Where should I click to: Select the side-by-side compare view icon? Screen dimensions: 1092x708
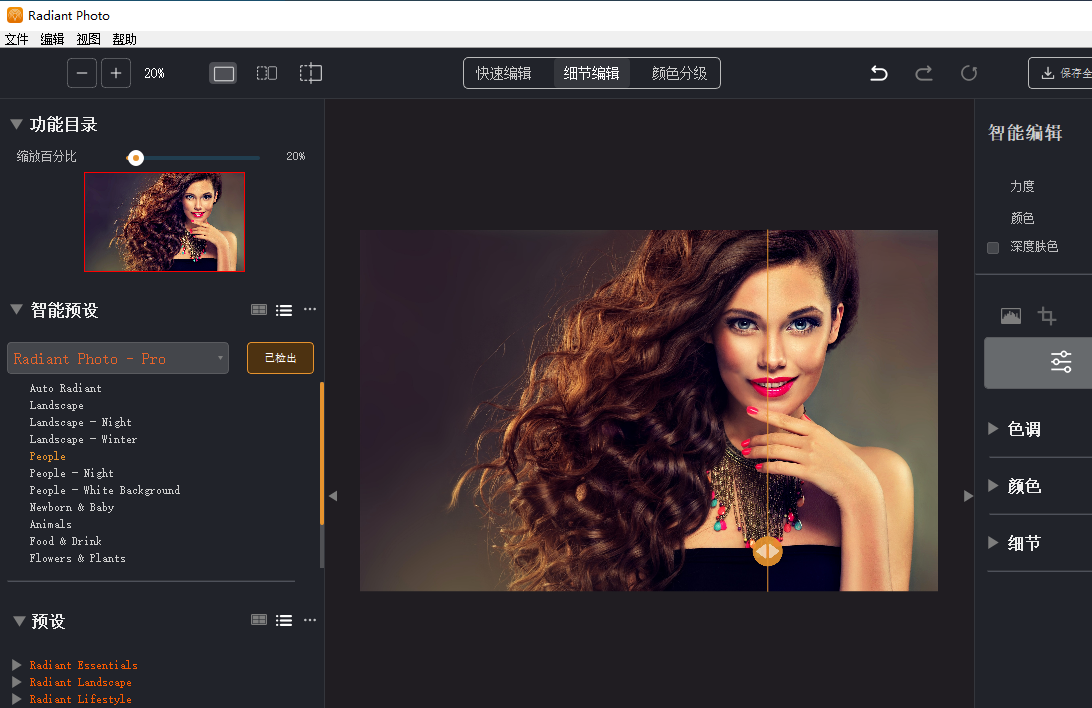tap(267, 73)
